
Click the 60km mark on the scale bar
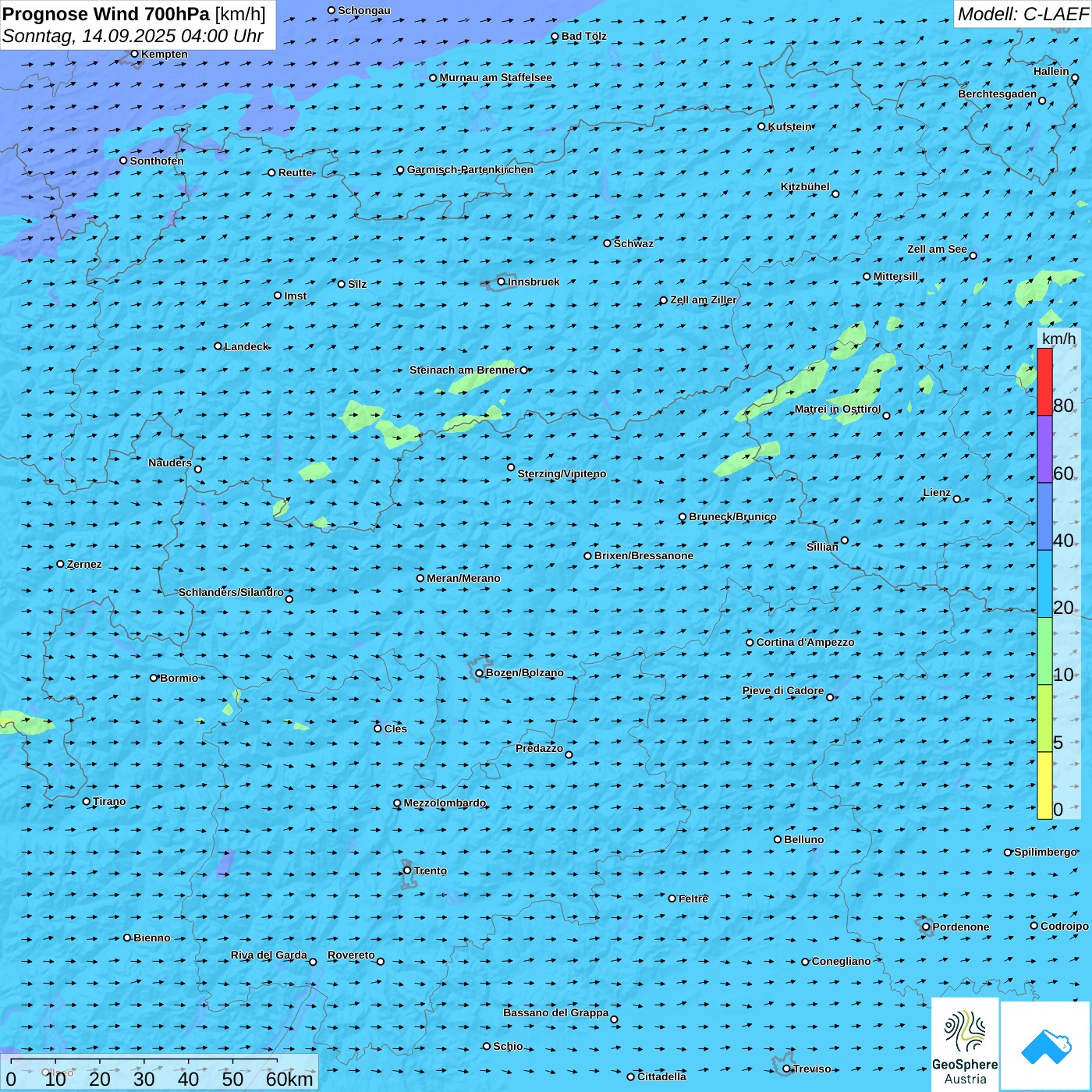pos(289,1079)
